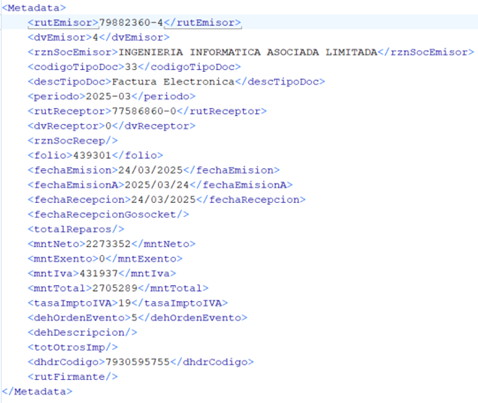Click the fechaEmision date 24/03/2025
The image size is (478, 403).
(151, 170)
